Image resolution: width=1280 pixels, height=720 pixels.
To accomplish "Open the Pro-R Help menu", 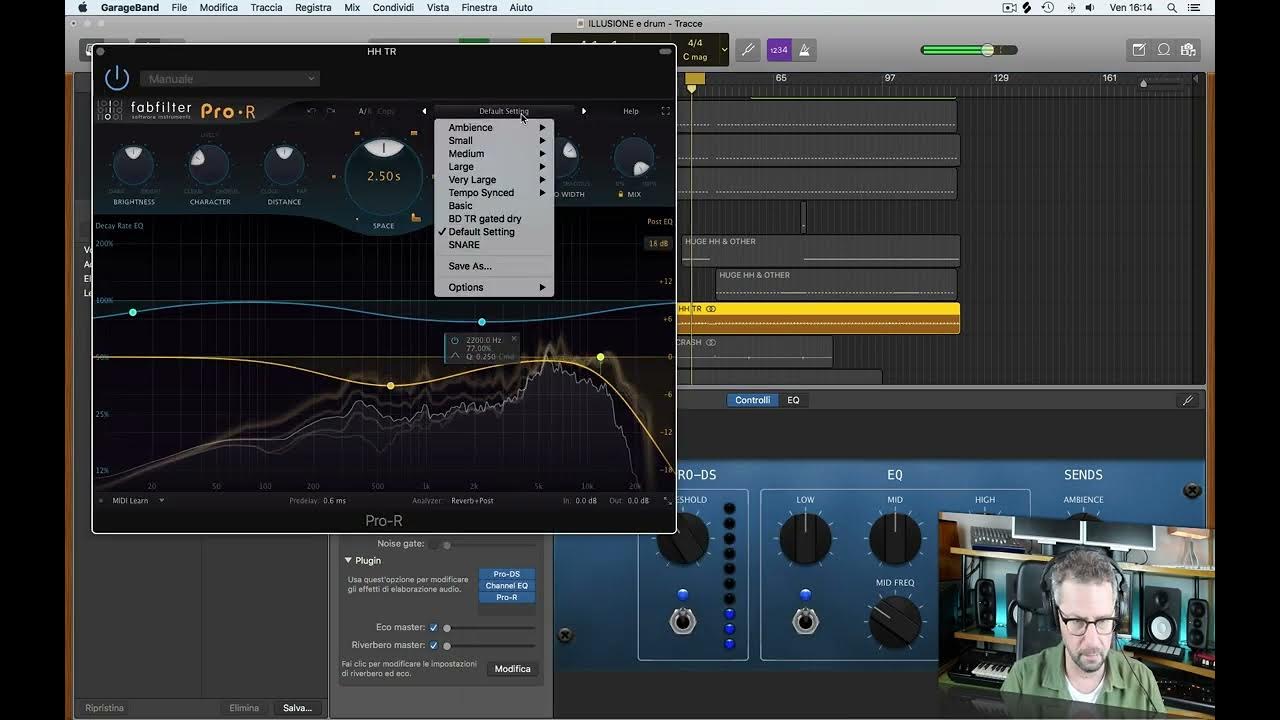I will [631, 111].
